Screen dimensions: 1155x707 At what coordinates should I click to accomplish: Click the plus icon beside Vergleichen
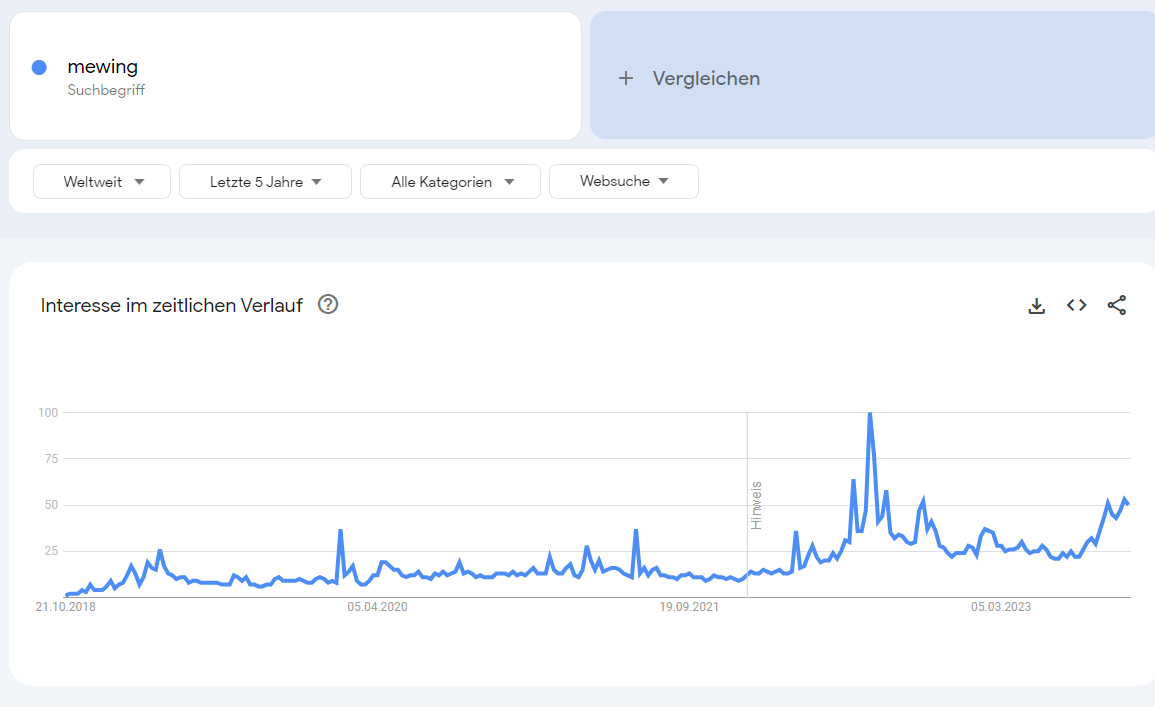625,78
